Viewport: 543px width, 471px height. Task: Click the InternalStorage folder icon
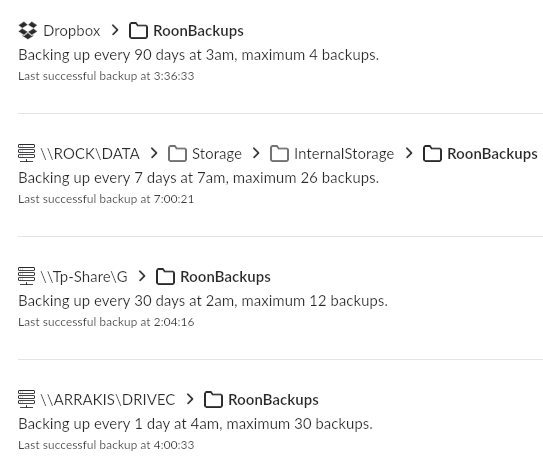point(279,153)
